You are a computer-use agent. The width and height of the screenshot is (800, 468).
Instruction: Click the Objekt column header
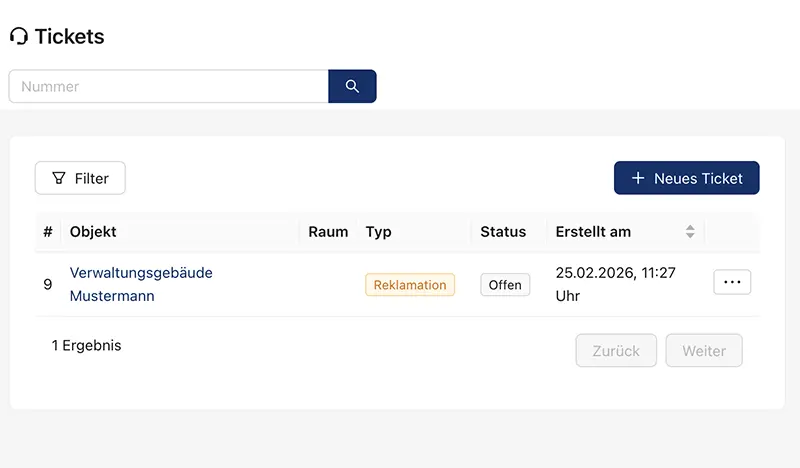coord(93,232)
